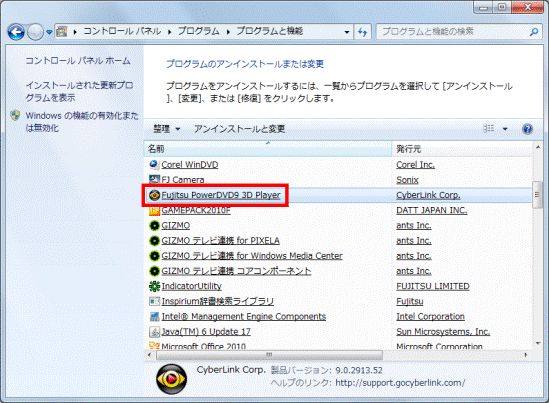Select the Java(TM) 6 Update 17 icon
Screen dimensions: 549x403
pos(154,332)
